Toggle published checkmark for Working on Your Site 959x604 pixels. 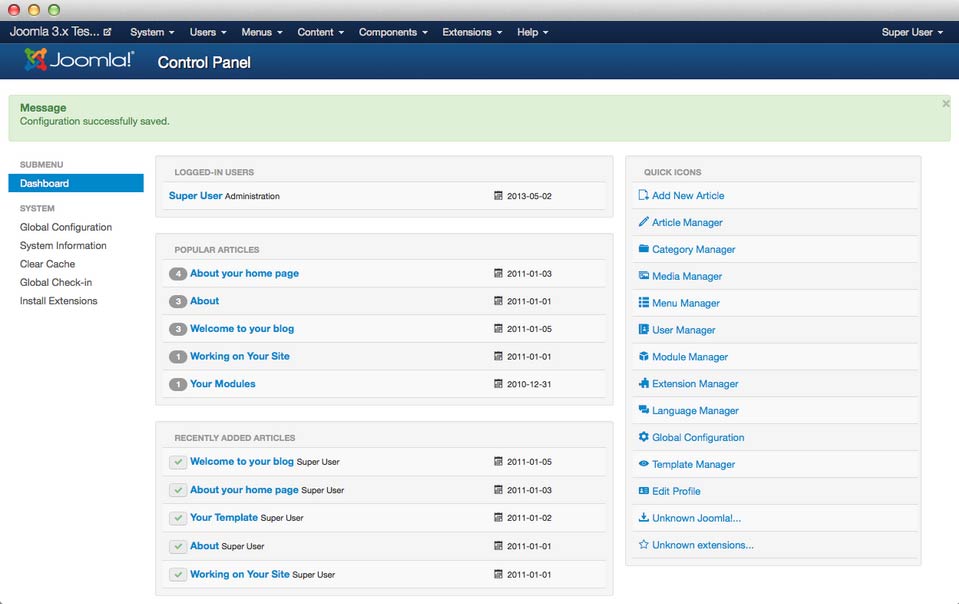point(178,574)
